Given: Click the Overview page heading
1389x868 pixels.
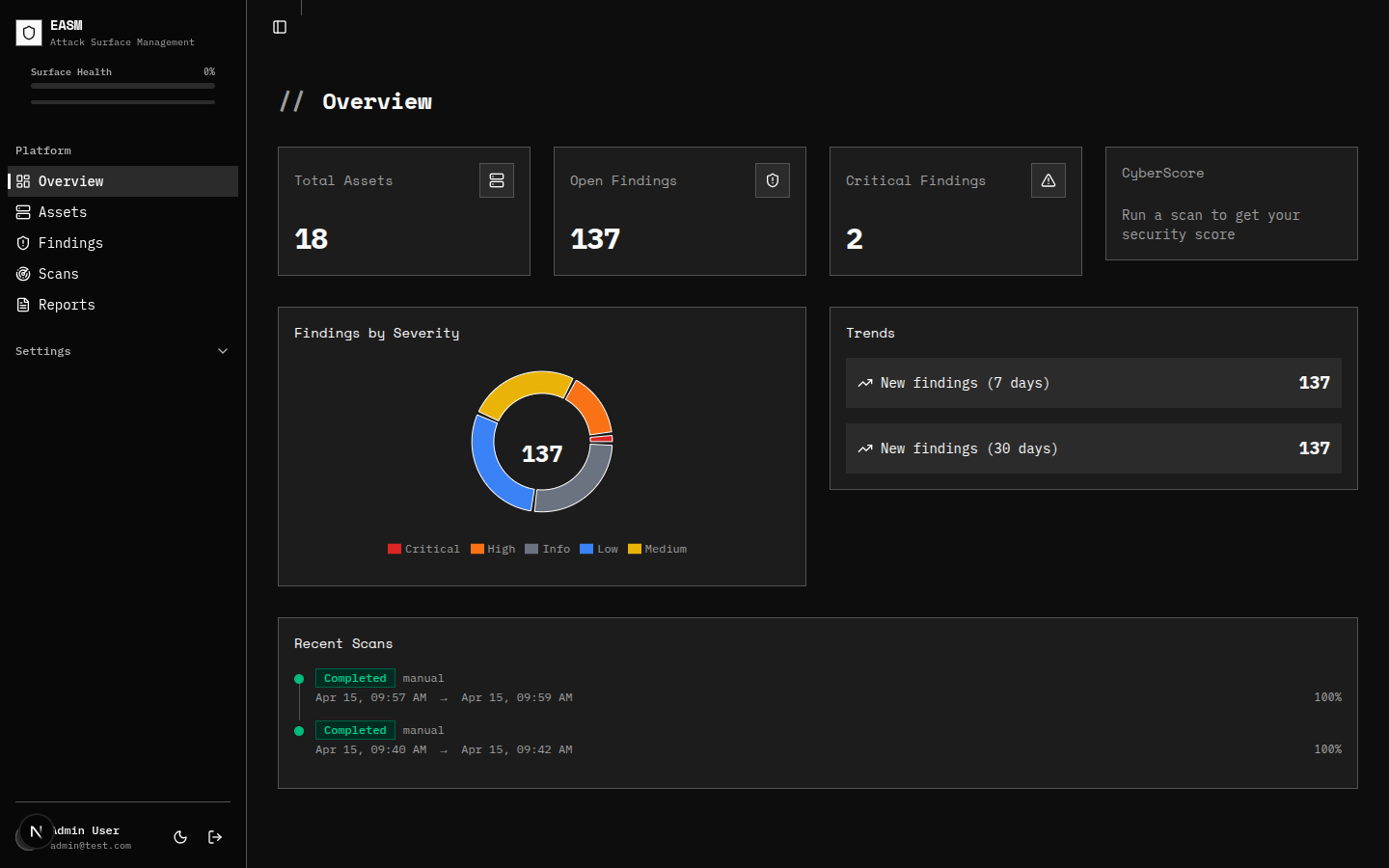Looking at the screenshot, I should 377,102.
